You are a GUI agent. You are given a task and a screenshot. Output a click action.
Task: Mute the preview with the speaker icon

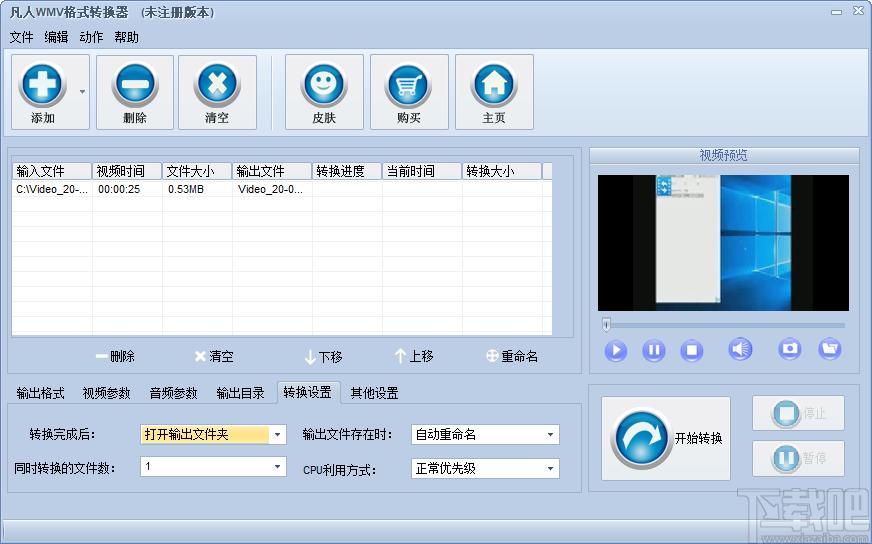point(740,349)
